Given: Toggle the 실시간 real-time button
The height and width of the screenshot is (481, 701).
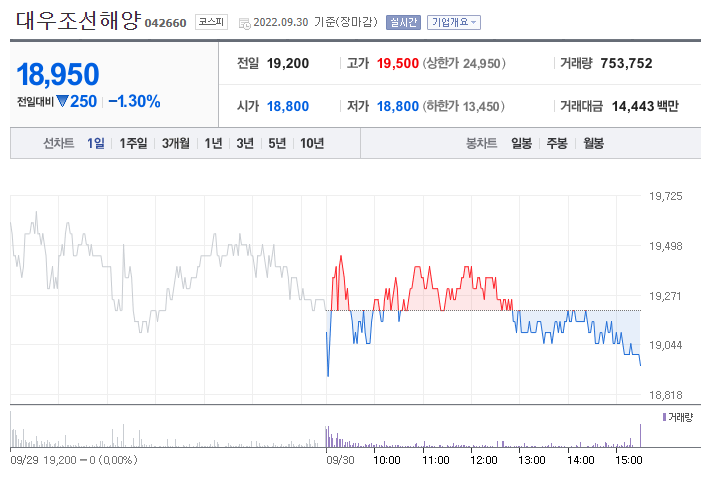Looking at the screenshot, I should point(403,22).
